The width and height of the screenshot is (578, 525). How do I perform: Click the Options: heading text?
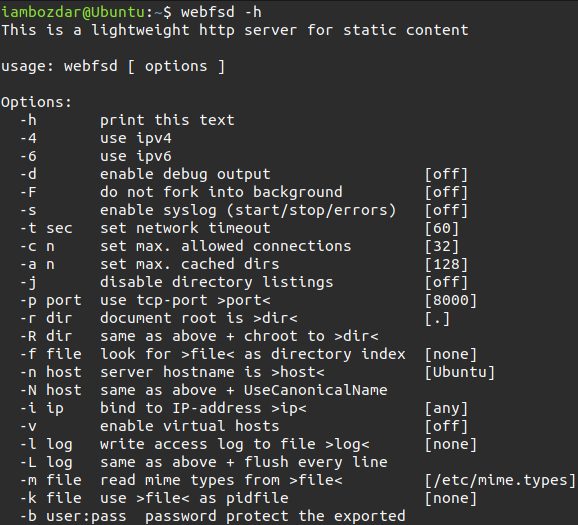[36, 102]
